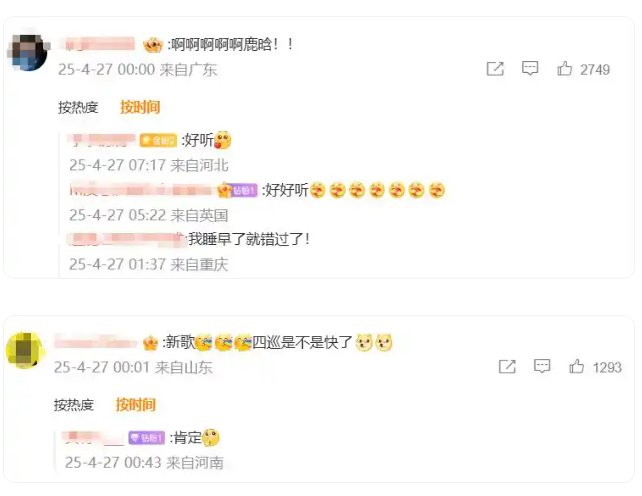Open the first commenter's avatar profile
642x496 pixels.
tap(28, 52)
